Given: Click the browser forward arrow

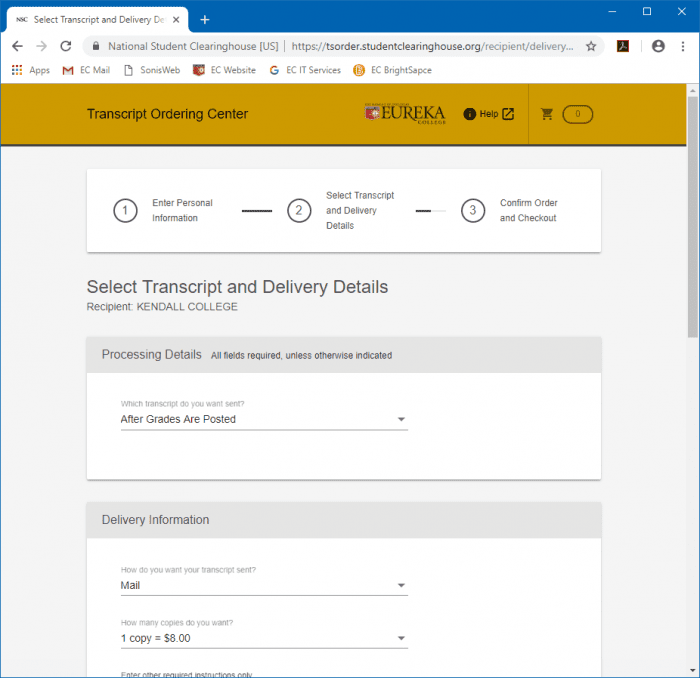Looking at the screenshot, I should [x=42, y=46].
